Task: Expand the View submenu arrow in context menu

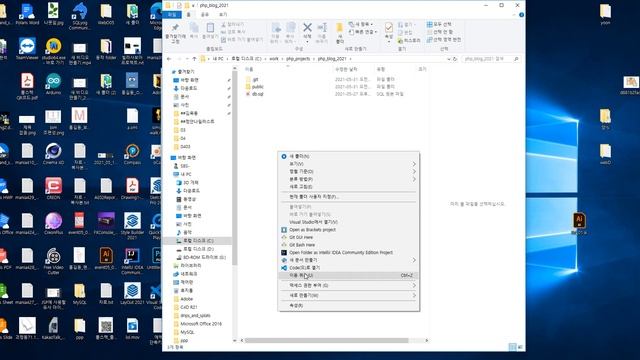Action: [x=414, y=164]
